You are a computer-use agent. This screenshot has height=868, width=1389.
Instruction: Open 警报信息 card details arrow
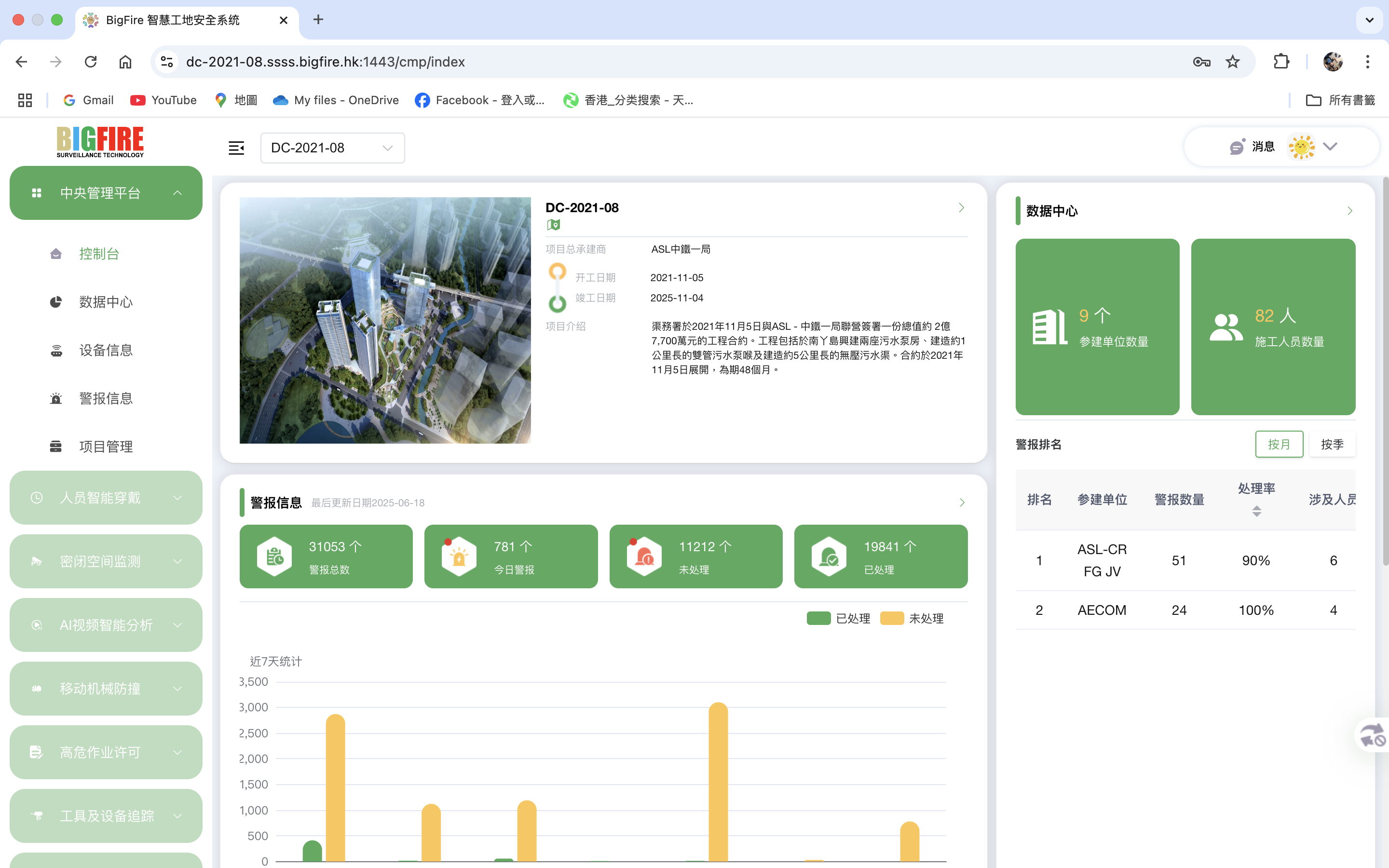pos(962,503)
